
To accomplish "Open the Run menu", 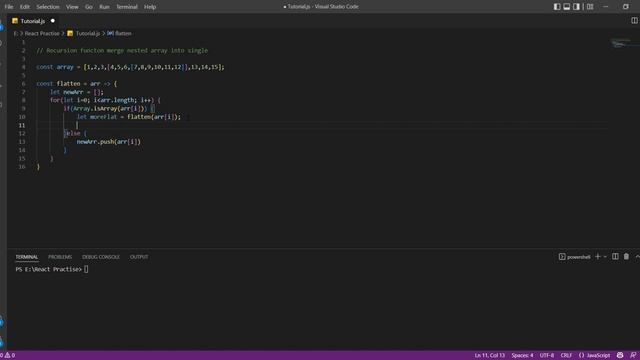I will tap(104, 7).
